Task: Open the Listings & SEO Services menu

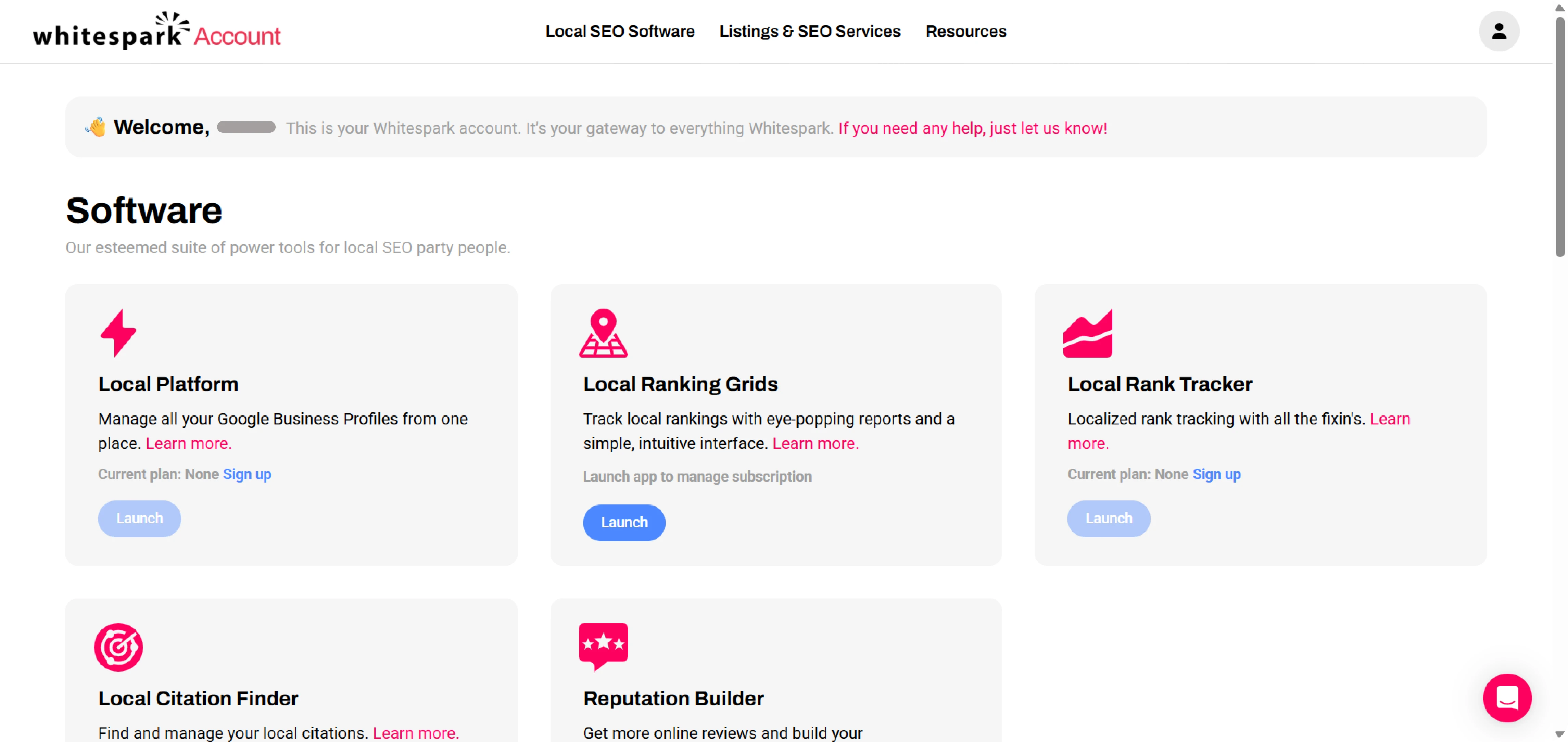Action: pos(810,31)
